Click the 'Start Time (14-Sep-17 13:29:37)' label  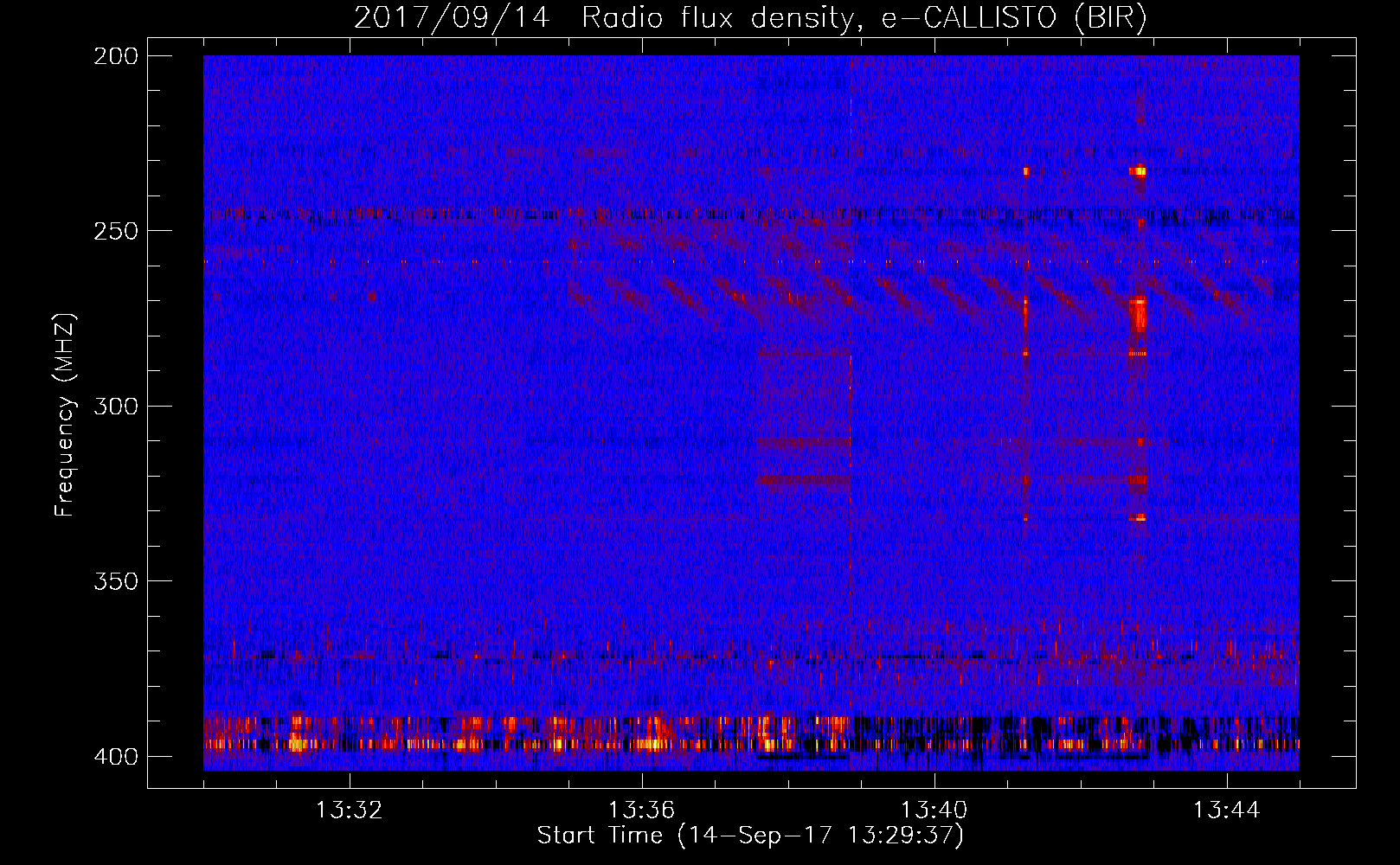[x=750, y=836]
